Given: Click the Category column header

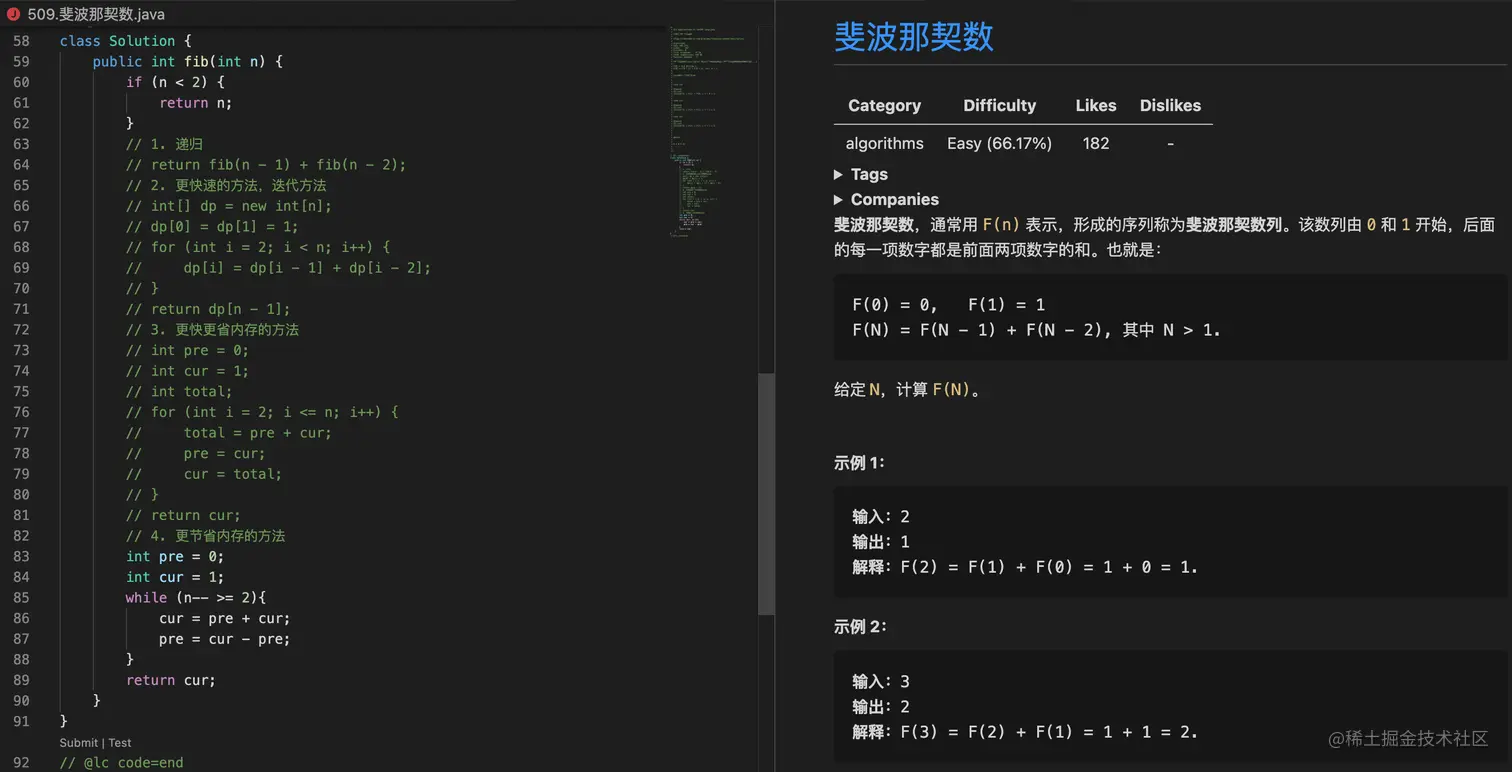Looking at the screenshot, I should tap(884, 105).
